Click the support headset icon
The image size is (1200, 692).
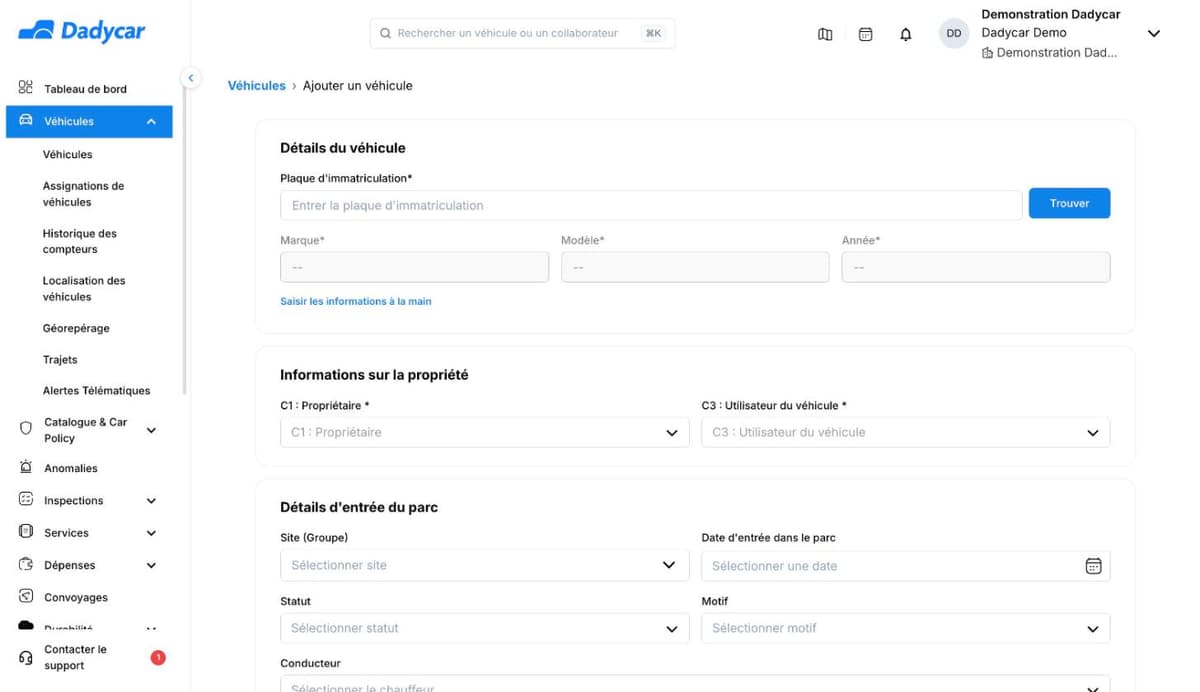pyautogui.click(x=26, y=657)
